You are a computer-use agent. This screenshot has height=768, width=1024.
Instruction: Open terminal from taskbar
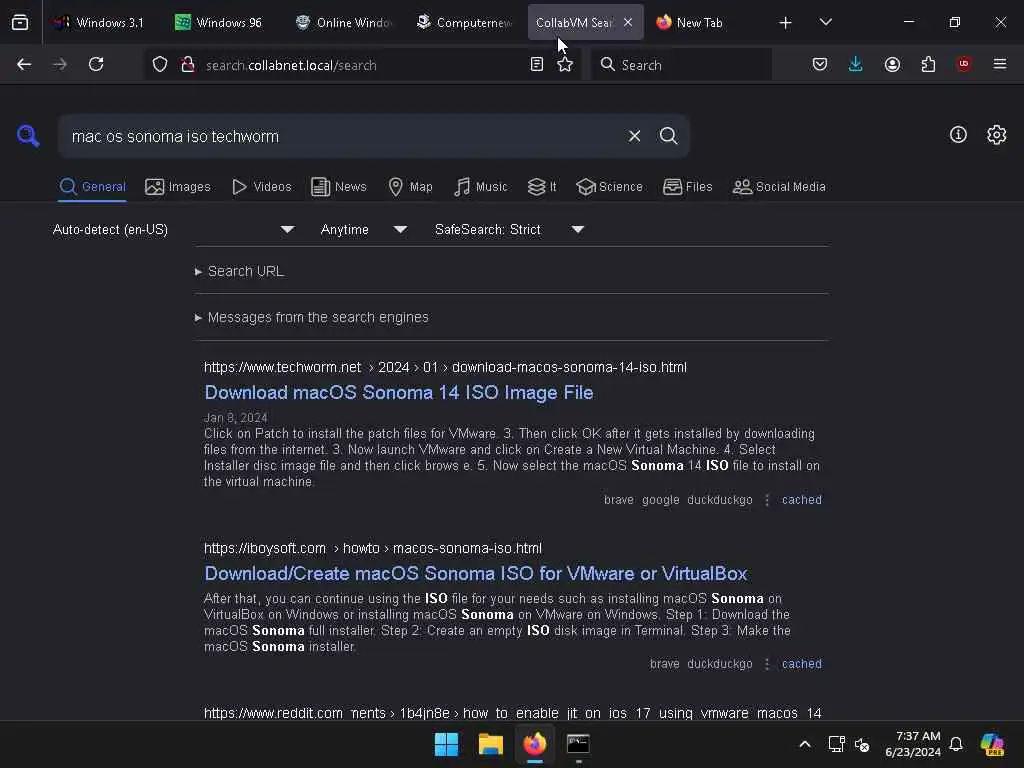tap(578, 744)
